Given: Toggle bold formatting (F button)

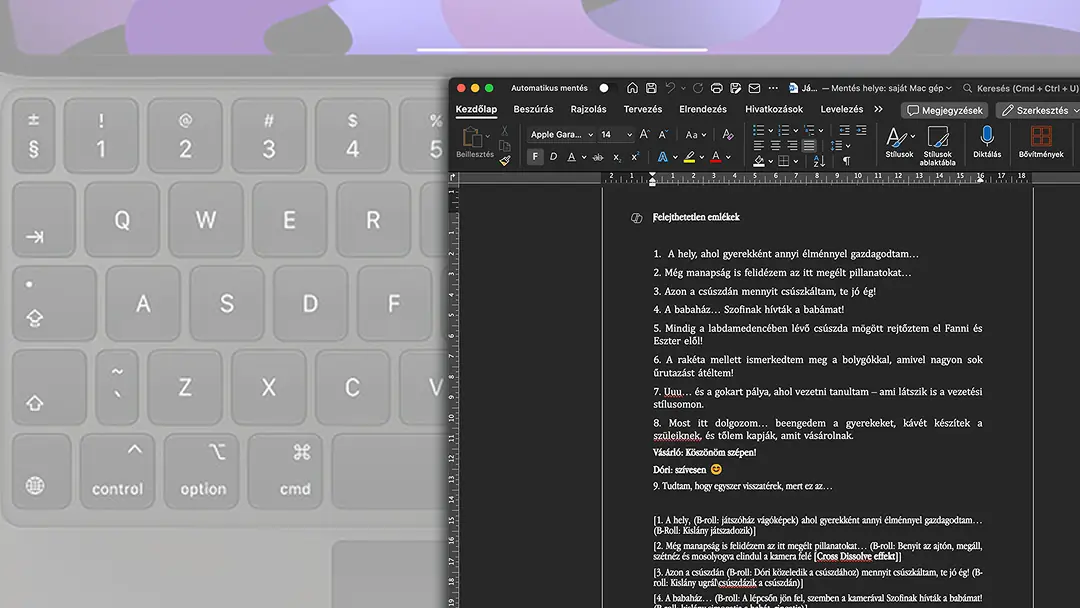Looking at the screenshot, I should [535, 157].
